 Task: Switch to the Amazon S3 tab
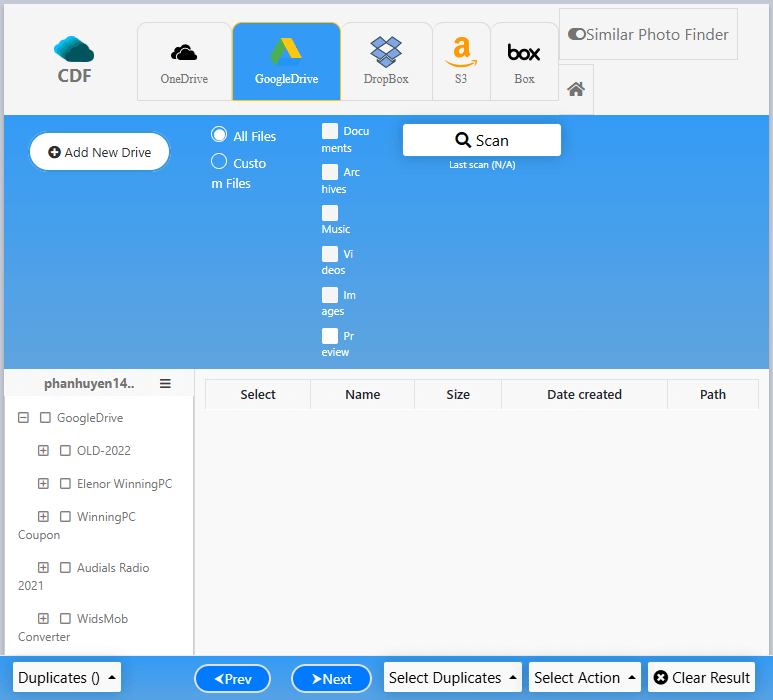click(461, 62)
